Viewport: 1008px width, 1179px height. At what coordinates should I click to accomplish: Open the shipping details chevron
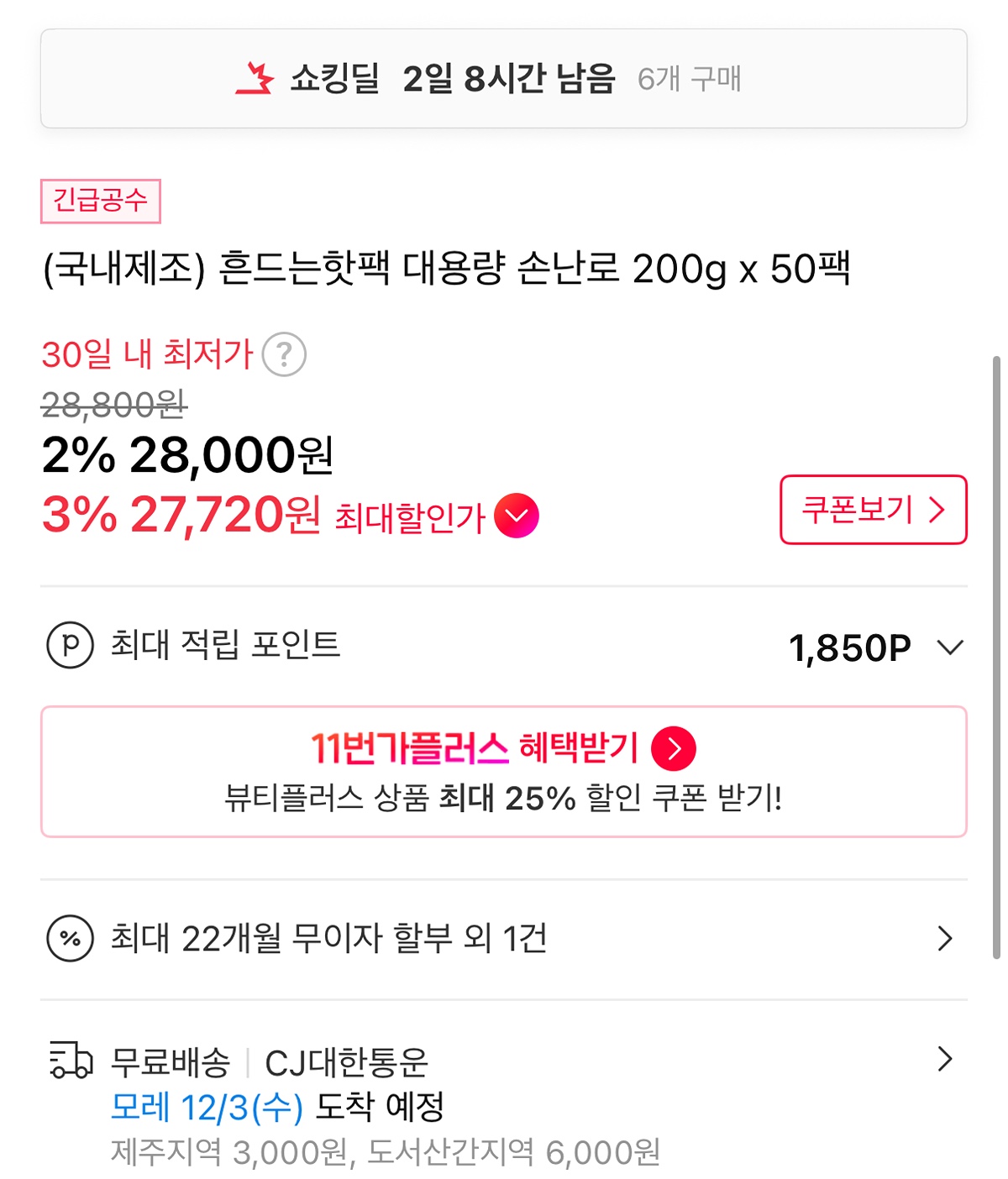tap(945, 1059)
